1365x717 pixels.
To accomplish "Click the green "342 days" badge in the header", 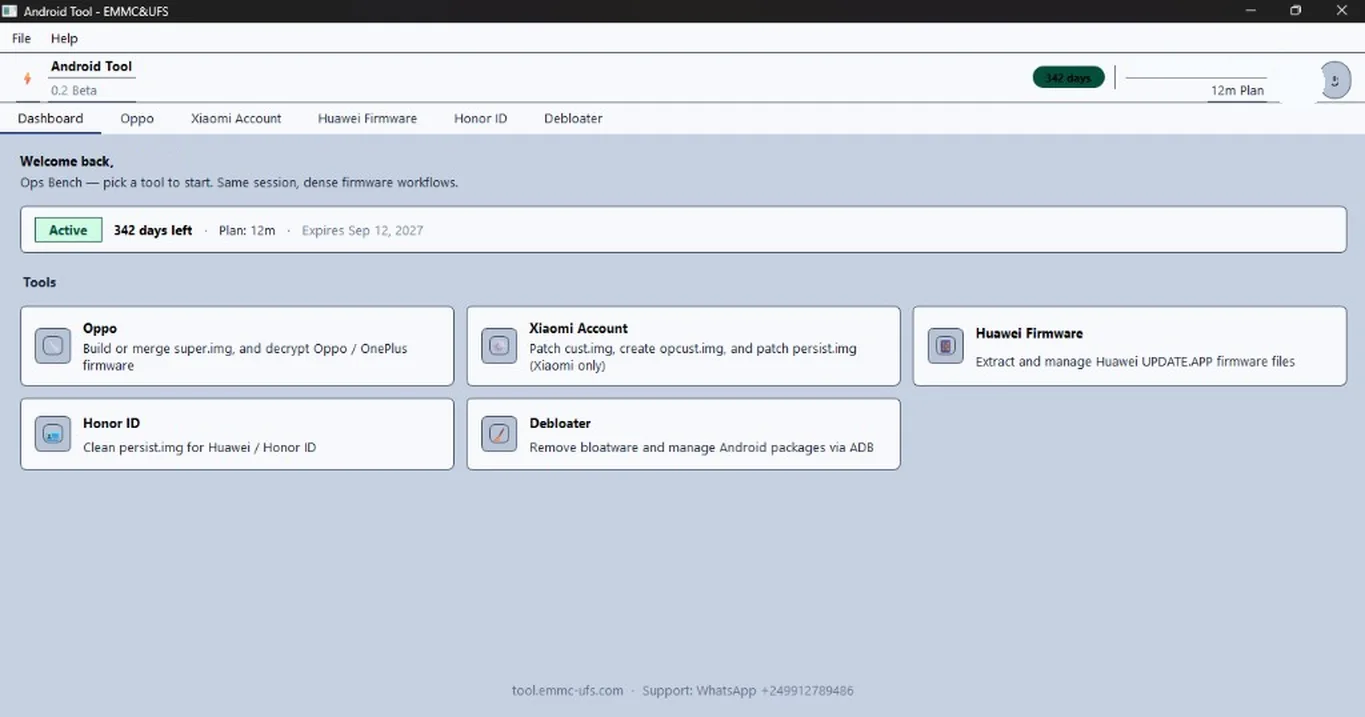I will [x=1068, y=78].
